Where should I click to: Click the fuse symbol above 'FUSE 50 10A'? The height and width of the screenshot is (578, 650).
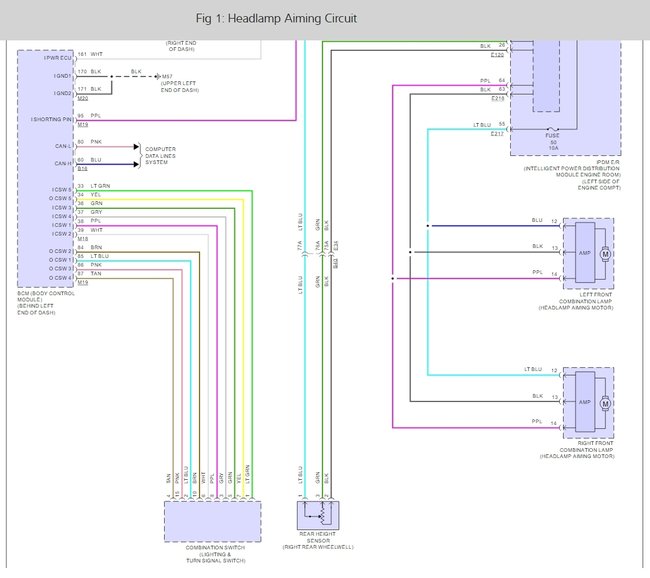[553, 129]
